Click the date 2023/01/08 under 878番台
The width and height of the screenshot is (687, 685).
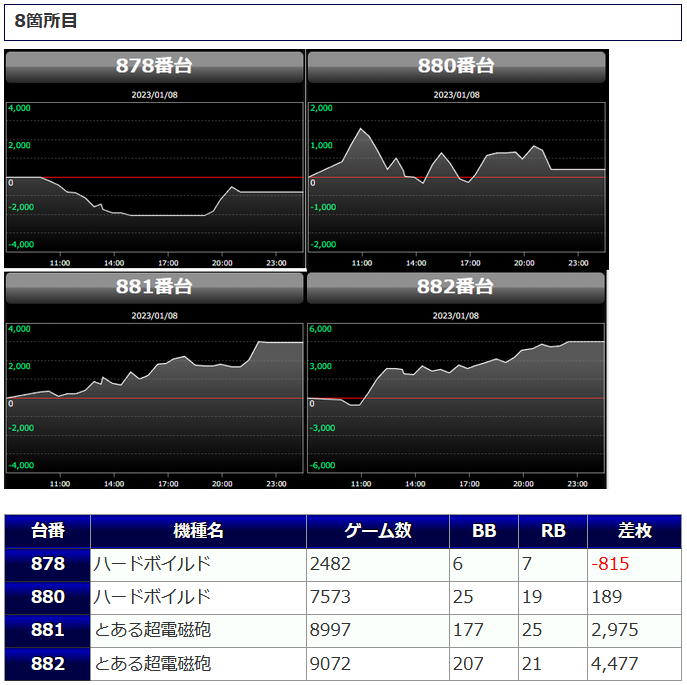pyautogui.click(x=154, y=95)
